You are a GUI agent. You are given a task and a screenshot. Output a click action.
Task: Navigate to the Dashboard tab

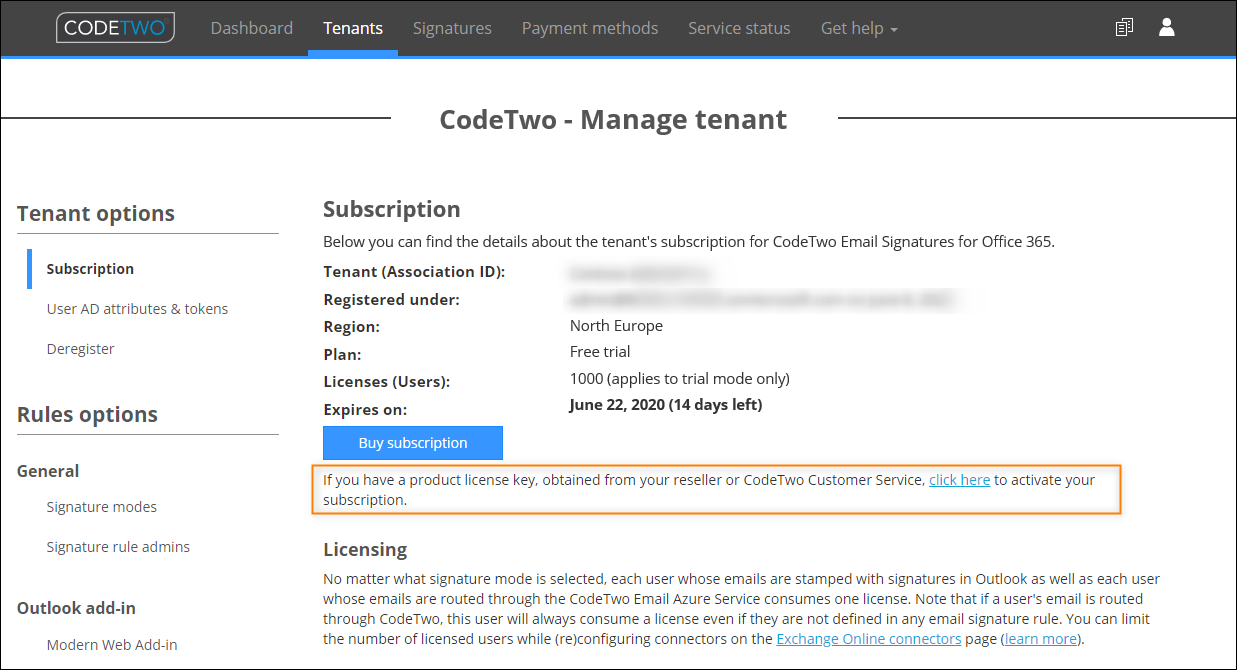tap(251, 28)
